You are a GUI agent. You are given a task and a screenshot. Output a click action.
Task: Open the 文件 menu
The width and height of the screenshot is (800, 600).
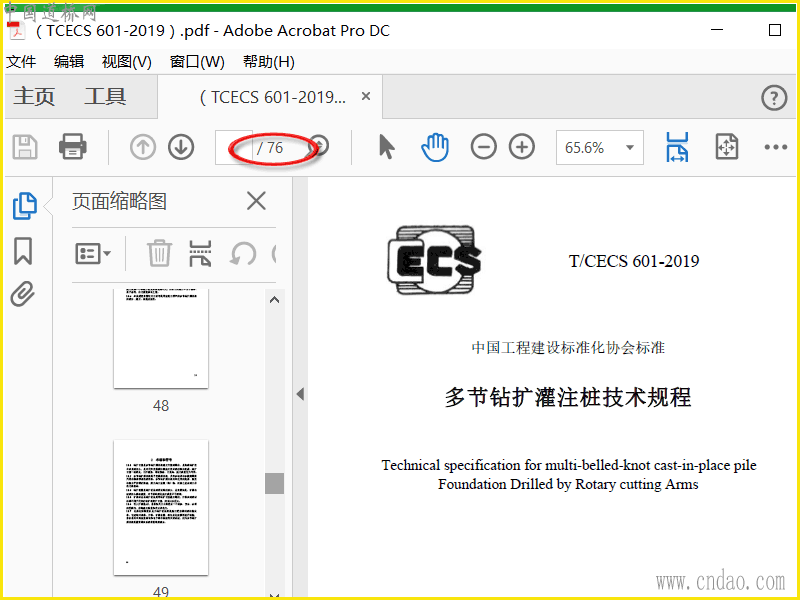pyautogui.click(x=21, y=62)
